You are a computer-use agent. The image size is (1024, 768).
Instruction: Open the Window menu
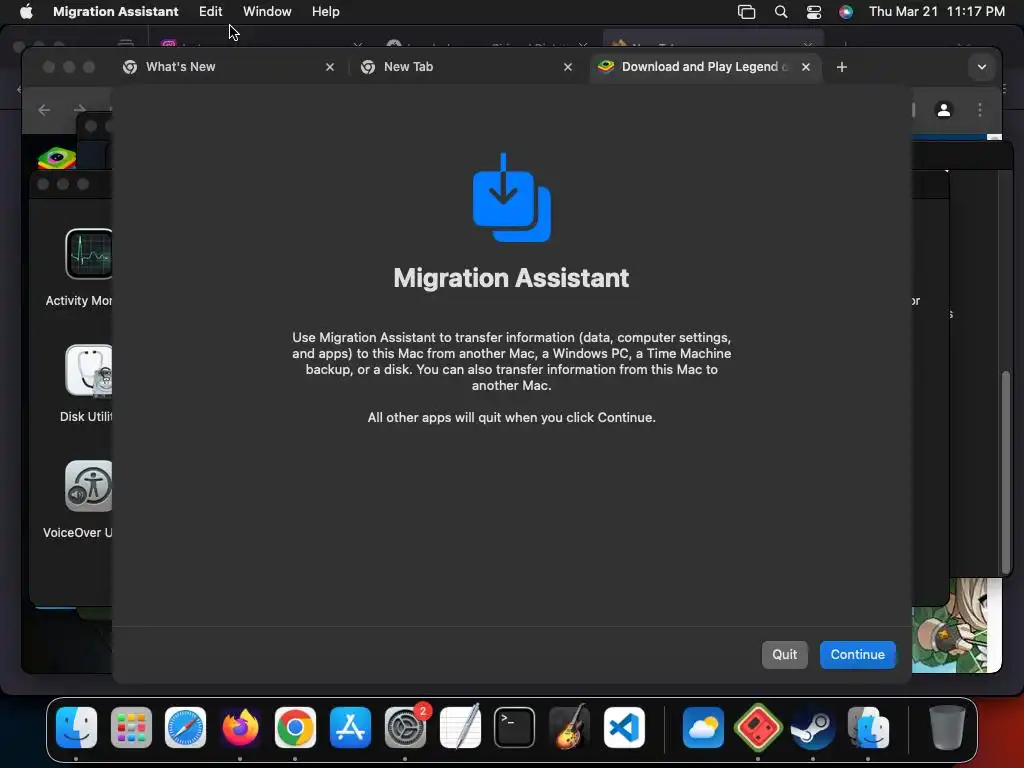click(x=267, y=11)
